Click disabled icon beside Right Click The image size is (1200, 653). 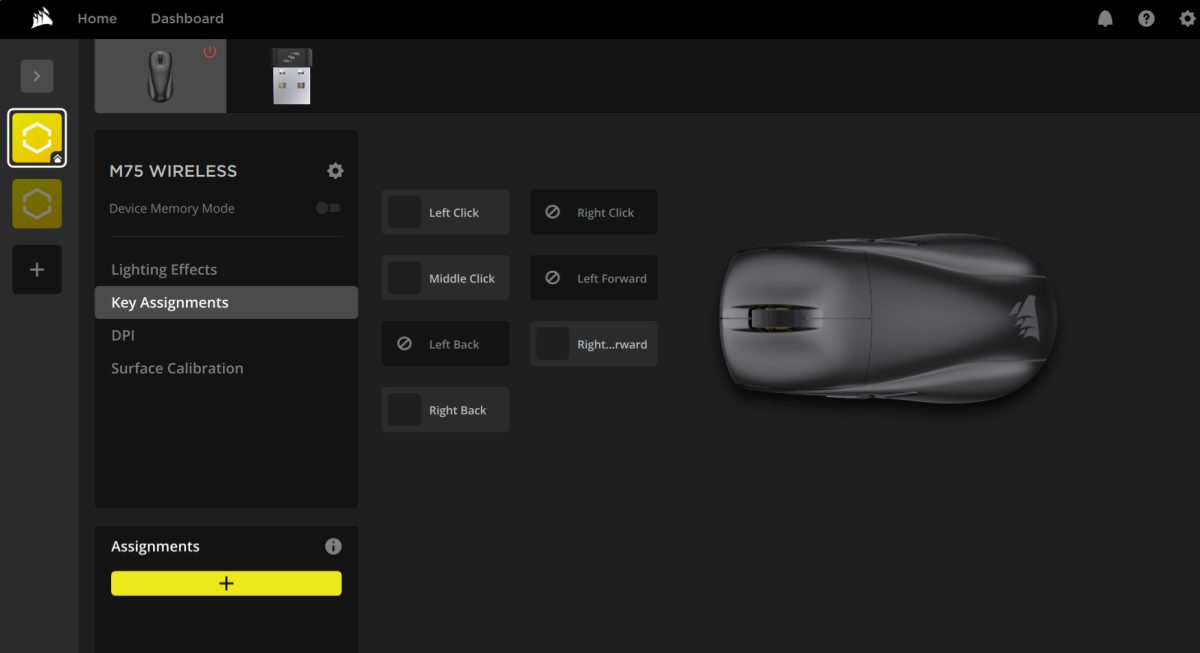click(552, 212)
